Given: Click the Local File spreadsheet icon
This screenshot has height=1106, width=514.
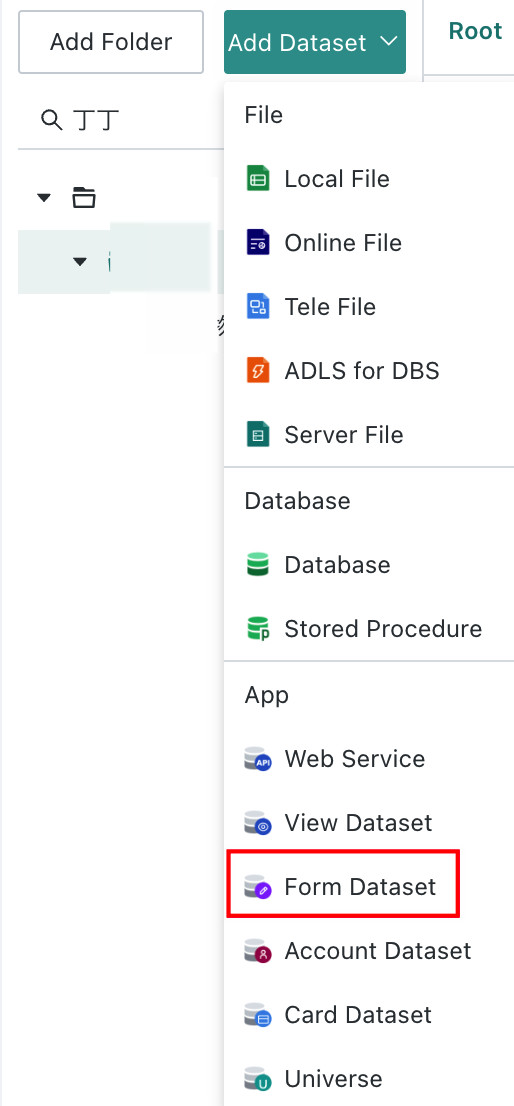Looking at the screenshot, I should click(x=258, y=178).
